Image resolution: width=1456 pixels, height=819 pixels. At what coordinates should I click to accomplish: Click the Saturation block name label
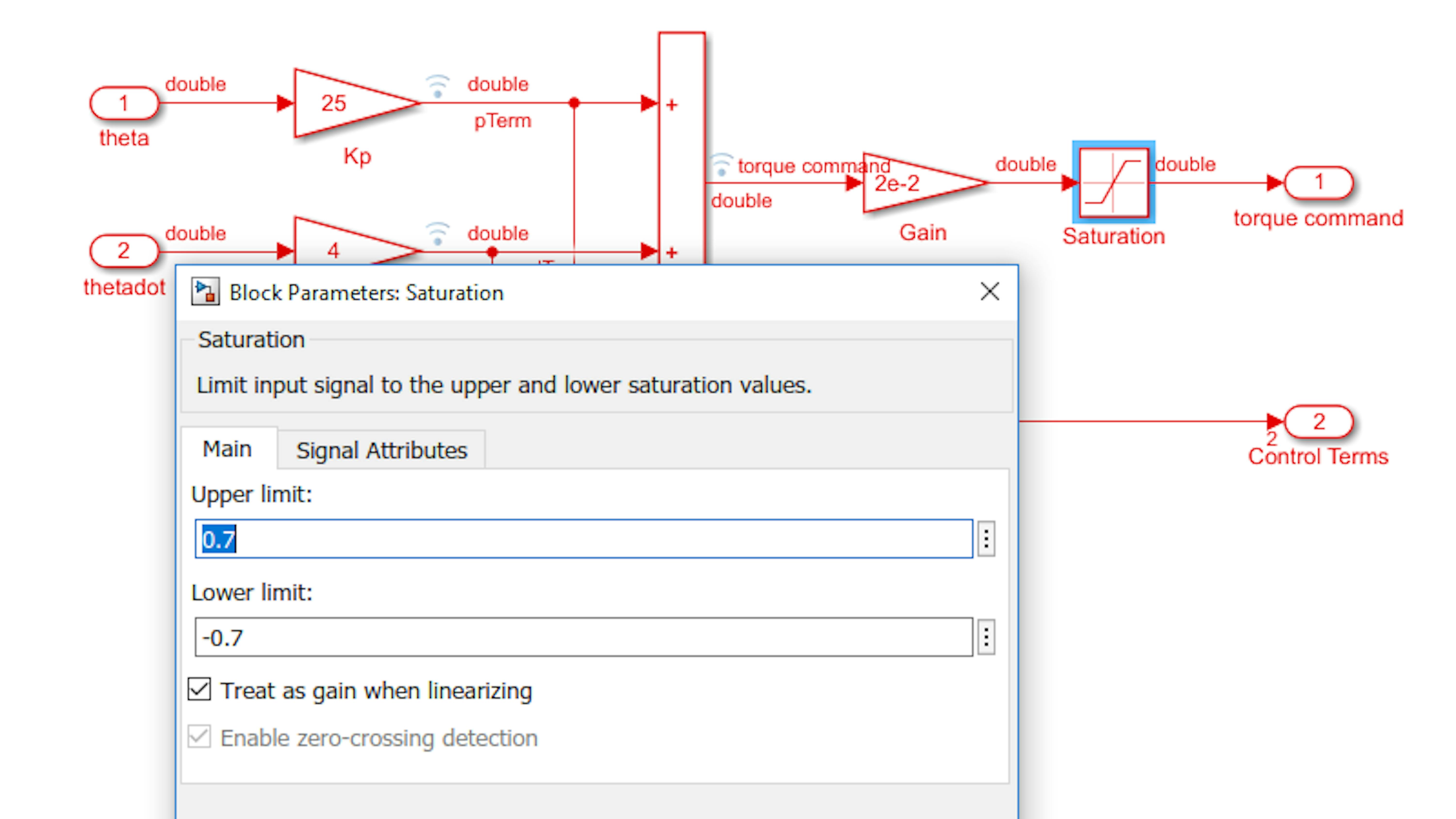click(1114, 236)
